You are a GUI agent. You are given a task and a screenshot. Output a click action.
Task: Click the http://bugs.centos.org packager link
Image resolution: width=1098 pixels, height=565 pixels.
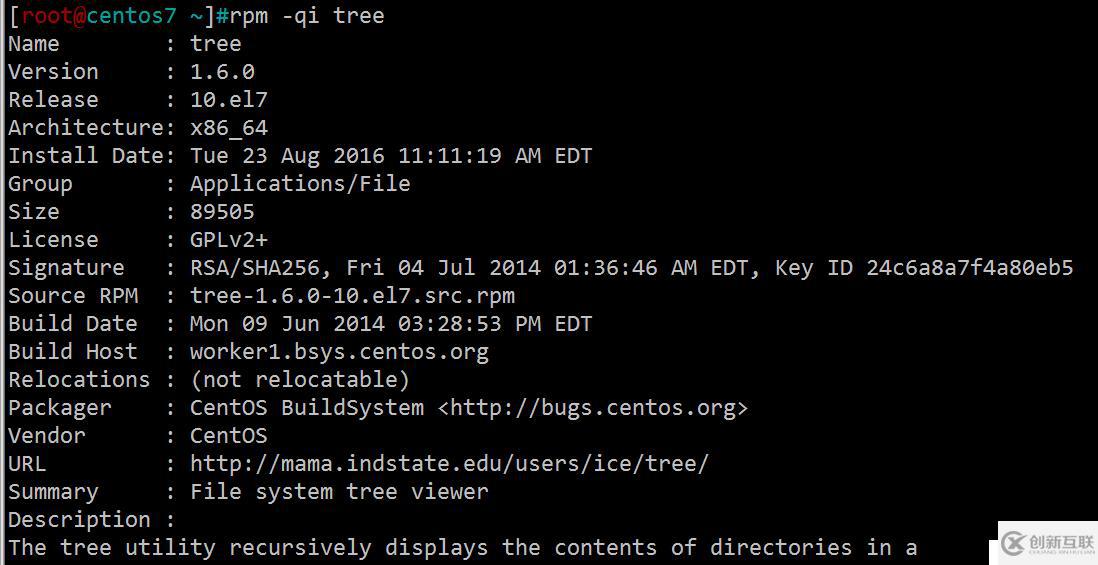593,408
